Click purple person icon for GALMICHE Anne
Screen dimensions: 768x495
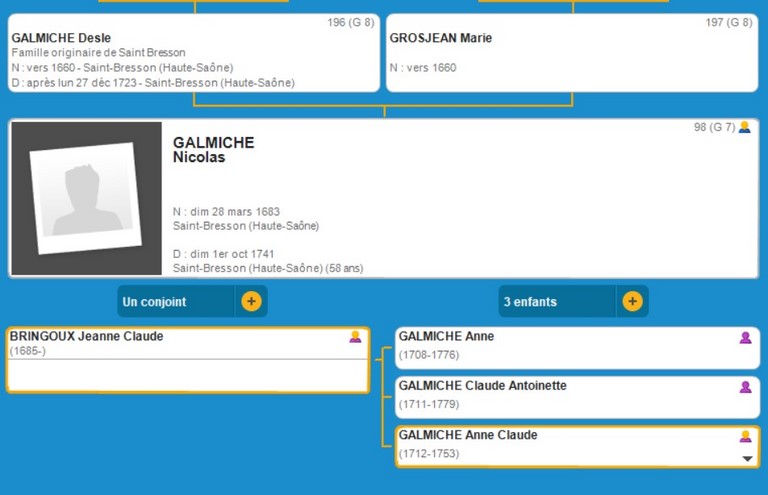[745, 338]
